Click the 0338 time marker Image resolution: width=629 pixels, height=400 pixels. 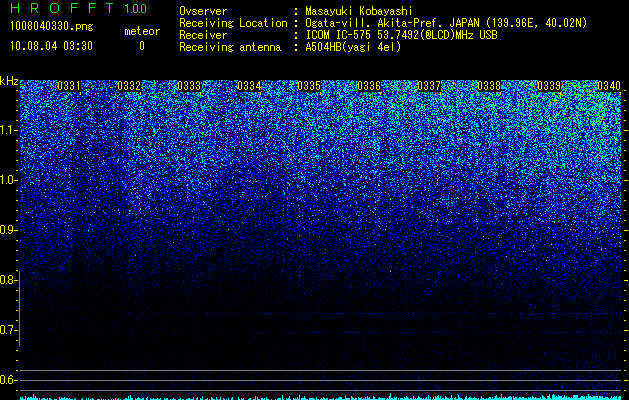pos(489,86)
